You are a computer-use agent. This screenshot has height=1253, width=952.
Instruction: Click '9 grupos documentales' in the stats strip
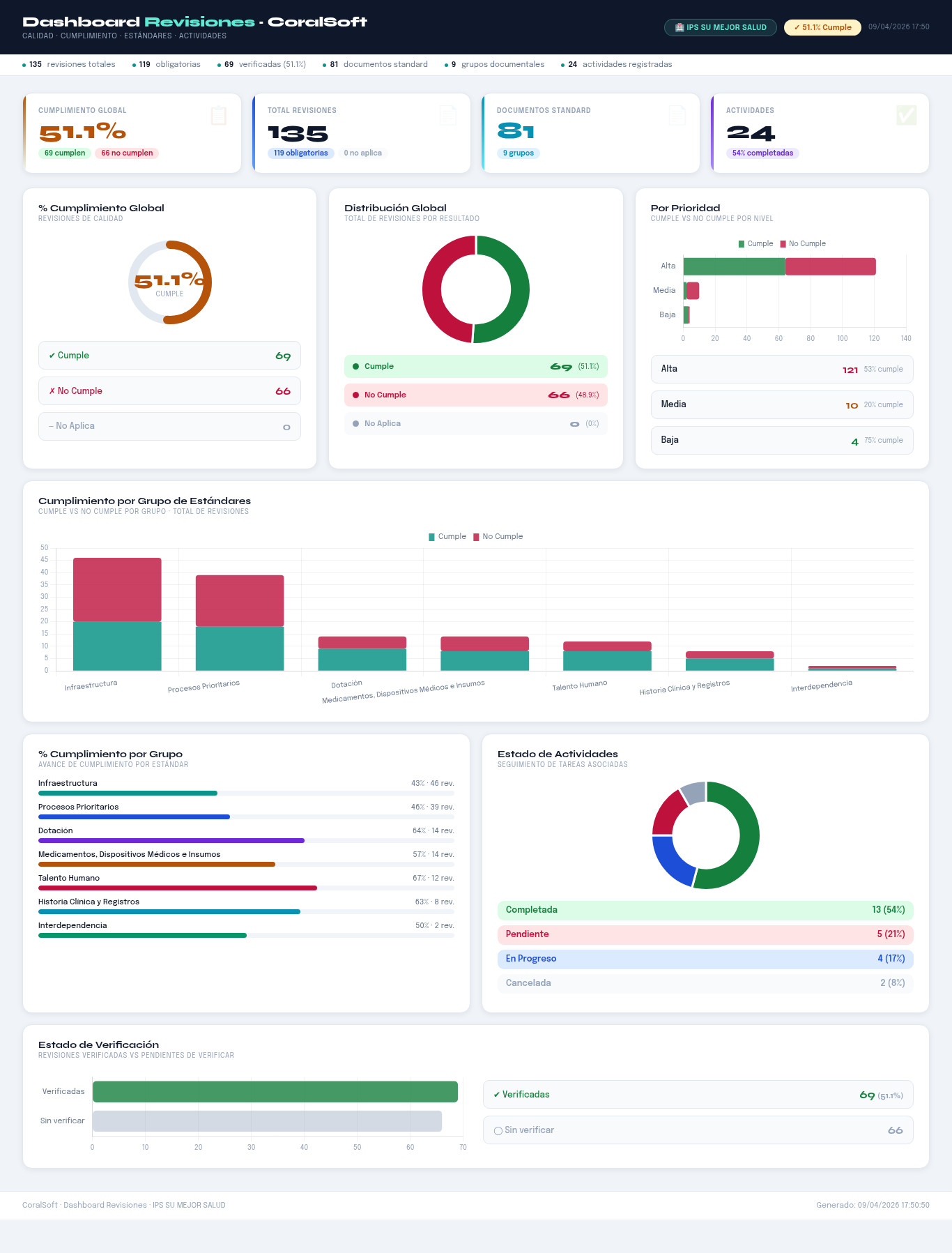pos(495,64)
